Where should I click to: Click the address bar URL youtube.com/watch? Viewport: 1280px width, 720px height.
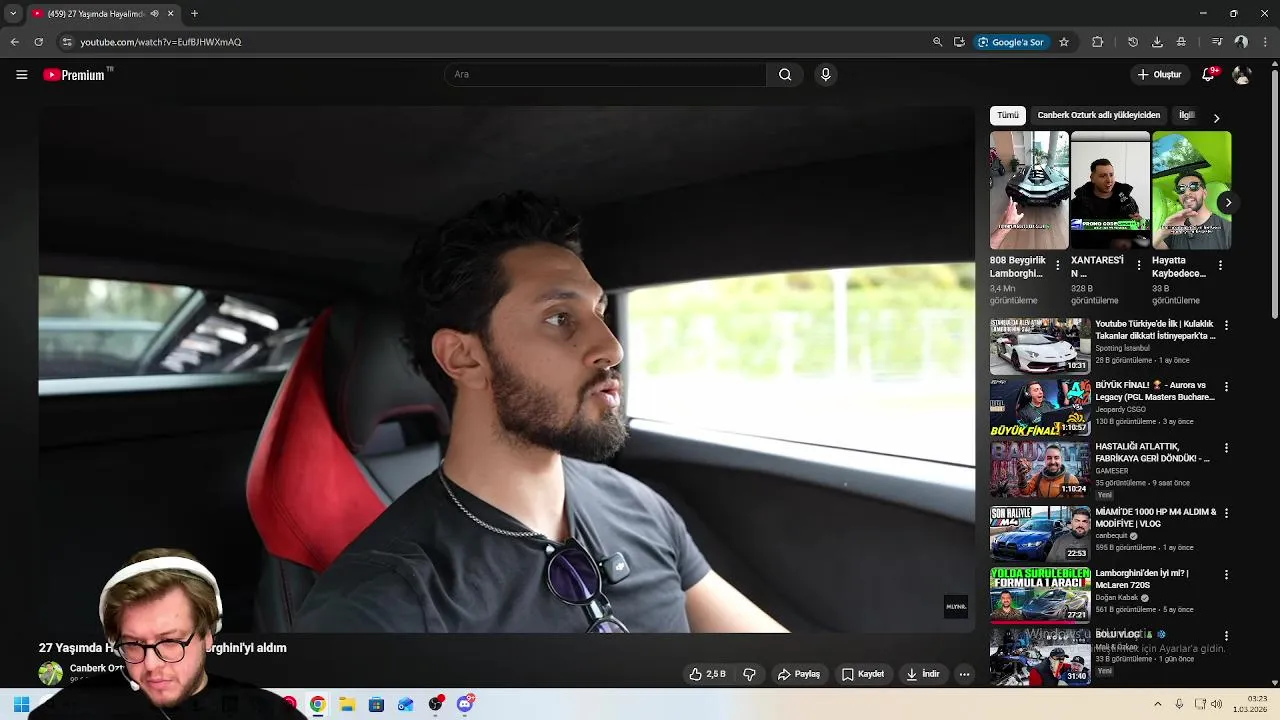(x=161, y=42)
